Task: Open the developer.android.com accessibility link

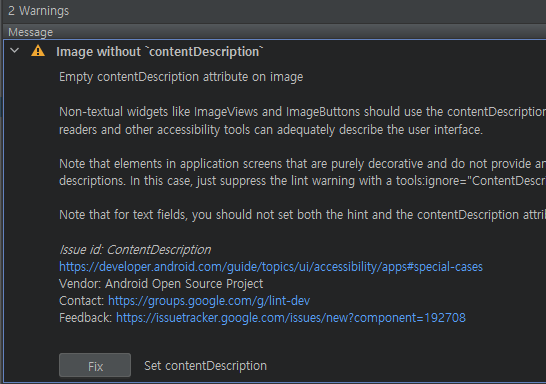Action: (271, 267)
